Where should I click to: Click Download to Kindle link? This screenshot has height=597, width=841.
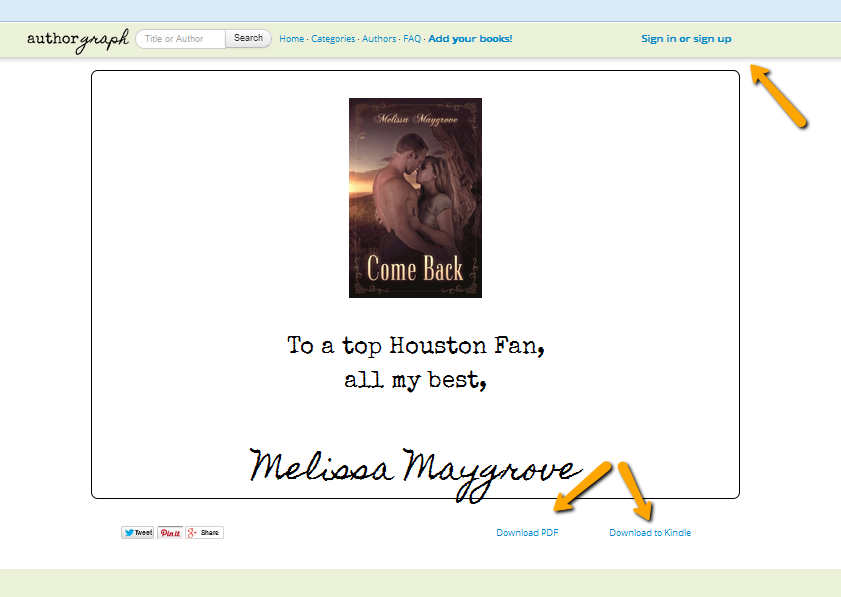650,533
